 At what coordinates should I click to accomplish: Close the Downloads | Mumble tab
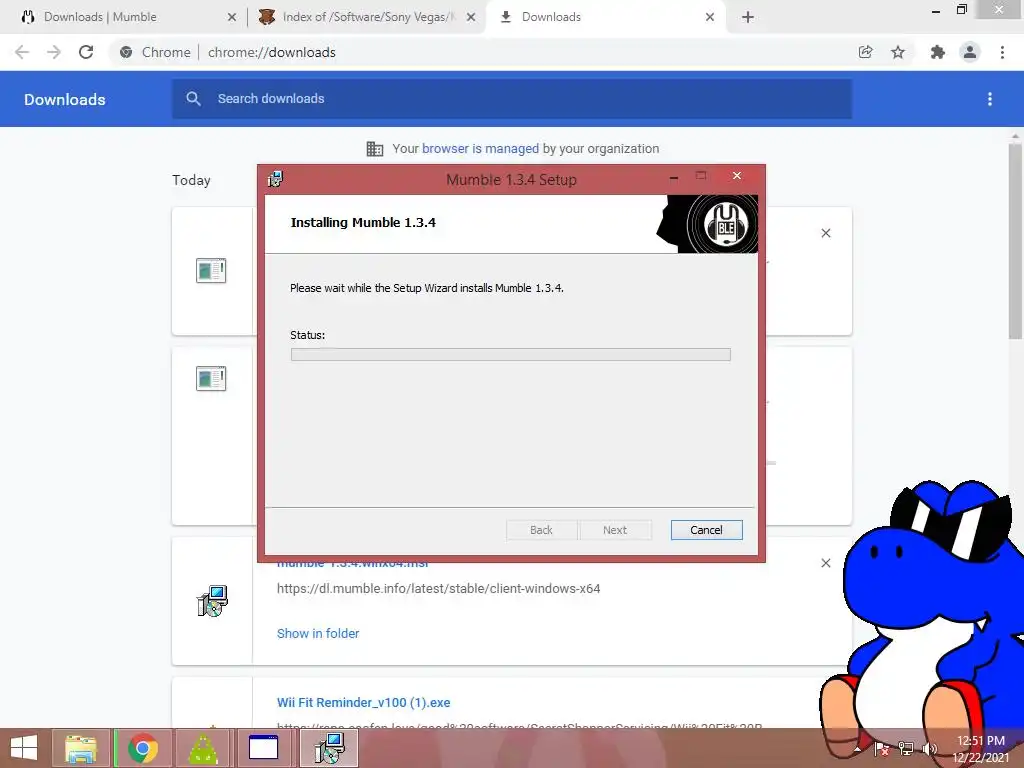[x=232, y=18]
